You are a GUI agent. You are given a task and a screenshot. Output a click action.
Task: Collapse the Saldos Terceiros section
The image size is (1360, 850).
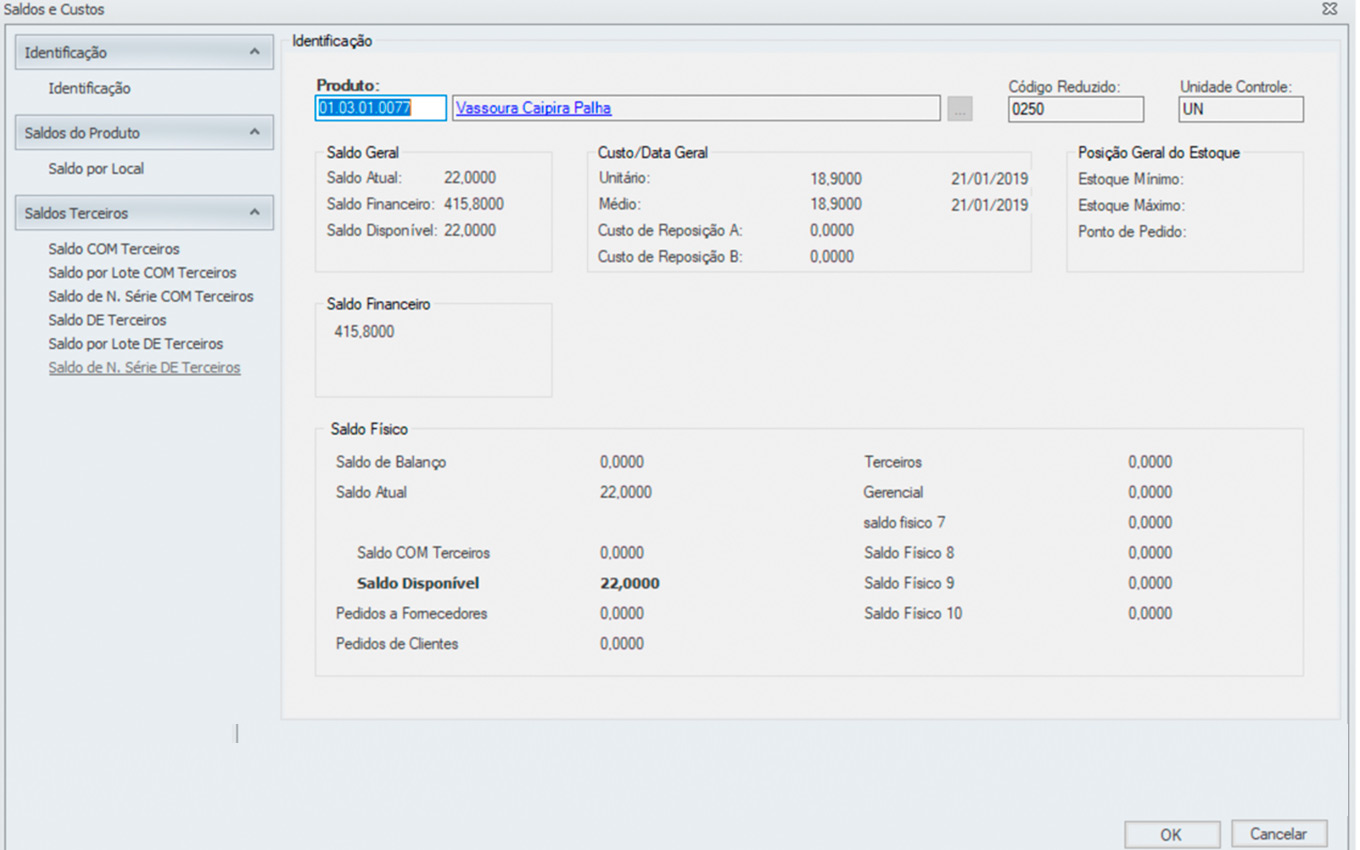[254, 212]
